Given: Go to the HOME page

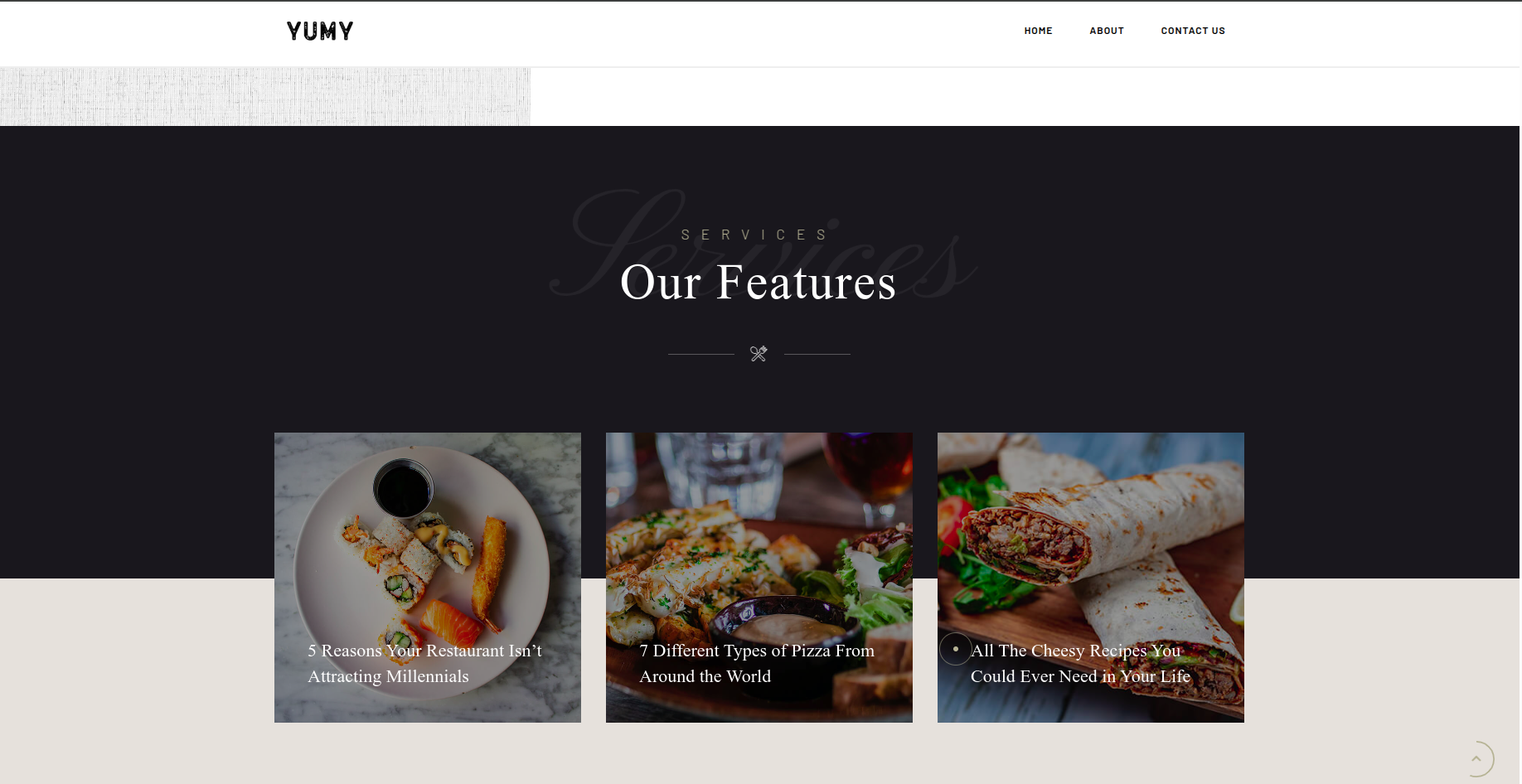Looking at the screenshot, I should click(1038, 31).
